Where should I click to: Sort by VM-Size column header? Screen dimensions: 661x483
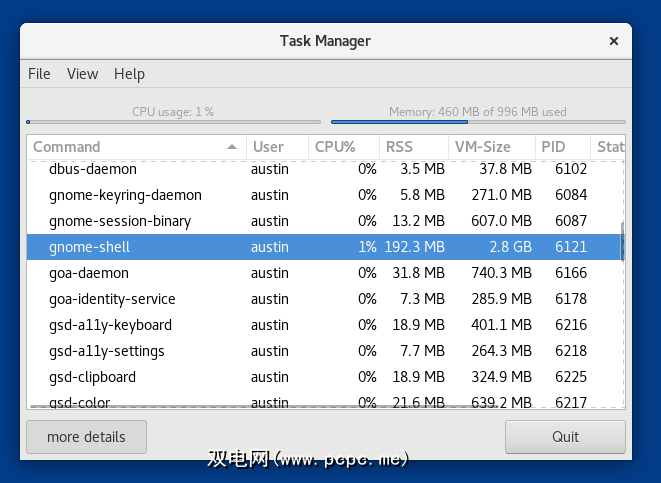[482, 147]
